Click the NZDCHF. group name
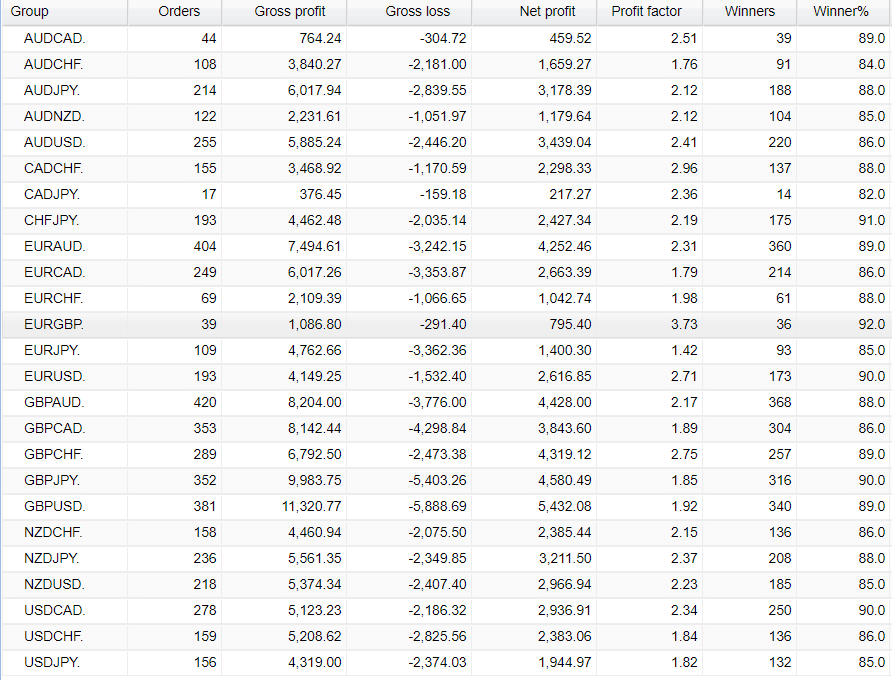Screen dimensions: 892x680 (54, 533)
